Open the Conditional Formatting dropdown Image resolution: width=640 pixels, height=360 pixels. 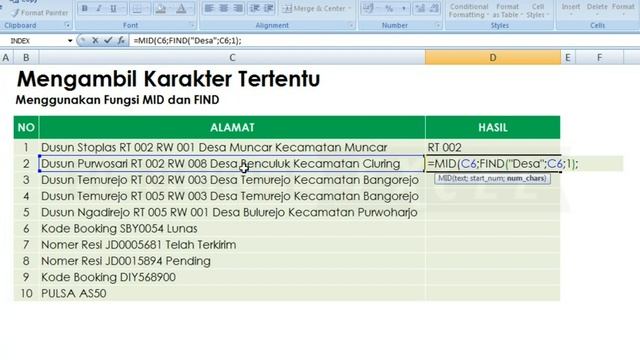[469, 11]
